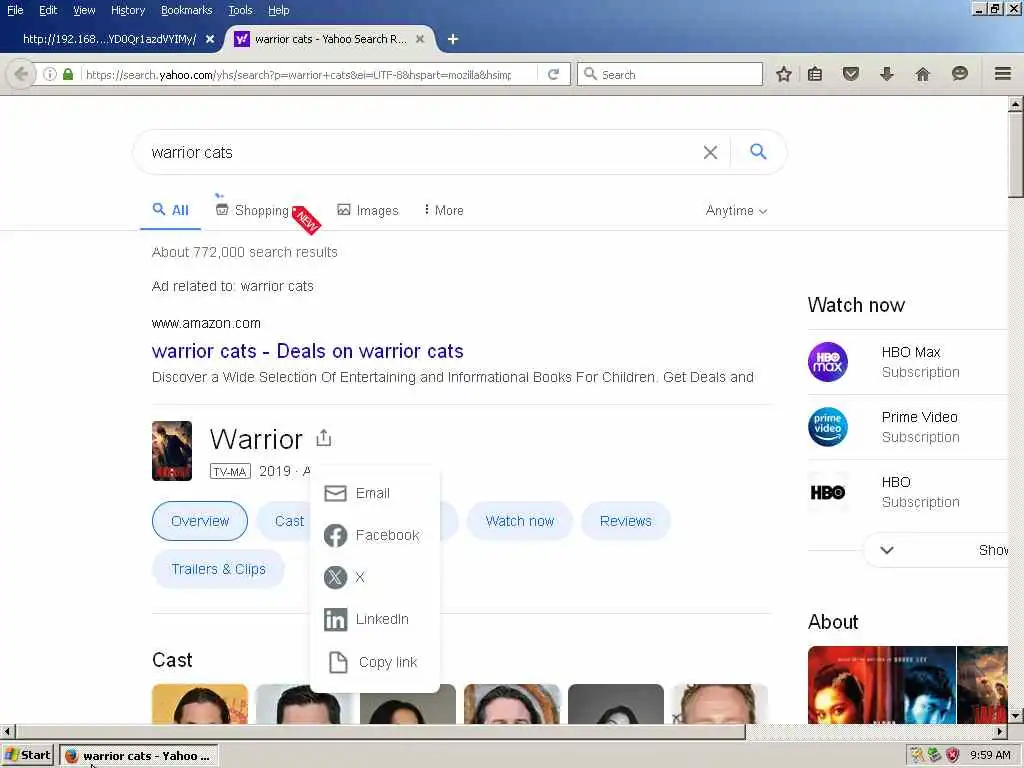Open the Images search tab
Image resolution: width=1024 pixels, height=768 pixels.
tap(368, 210)
